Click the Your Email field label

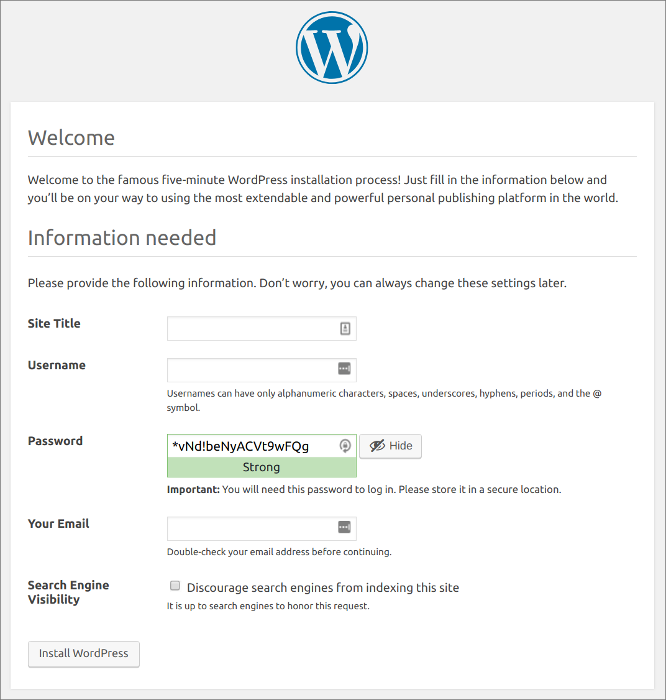[x=58, y=524]
